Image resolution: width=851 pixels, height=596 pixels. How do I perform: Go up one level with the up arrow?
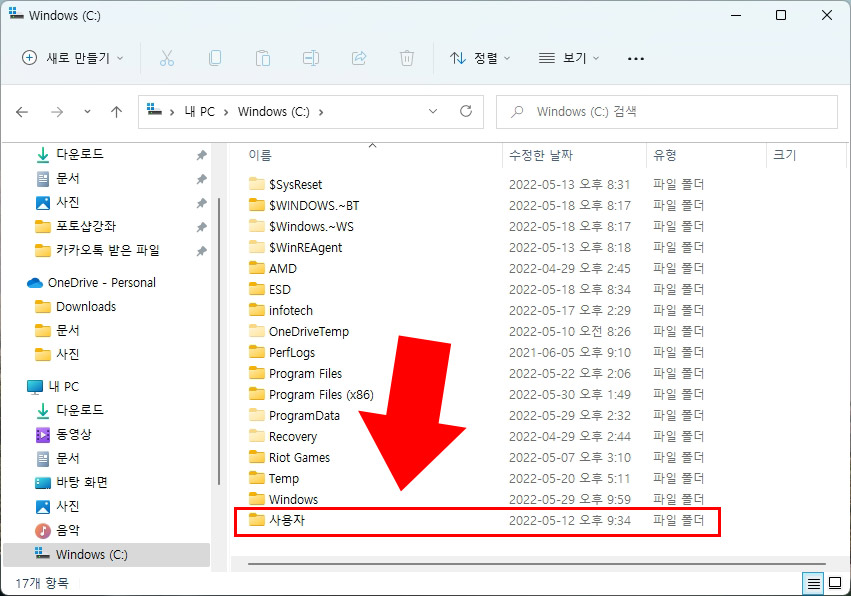(x=116, y=112)
